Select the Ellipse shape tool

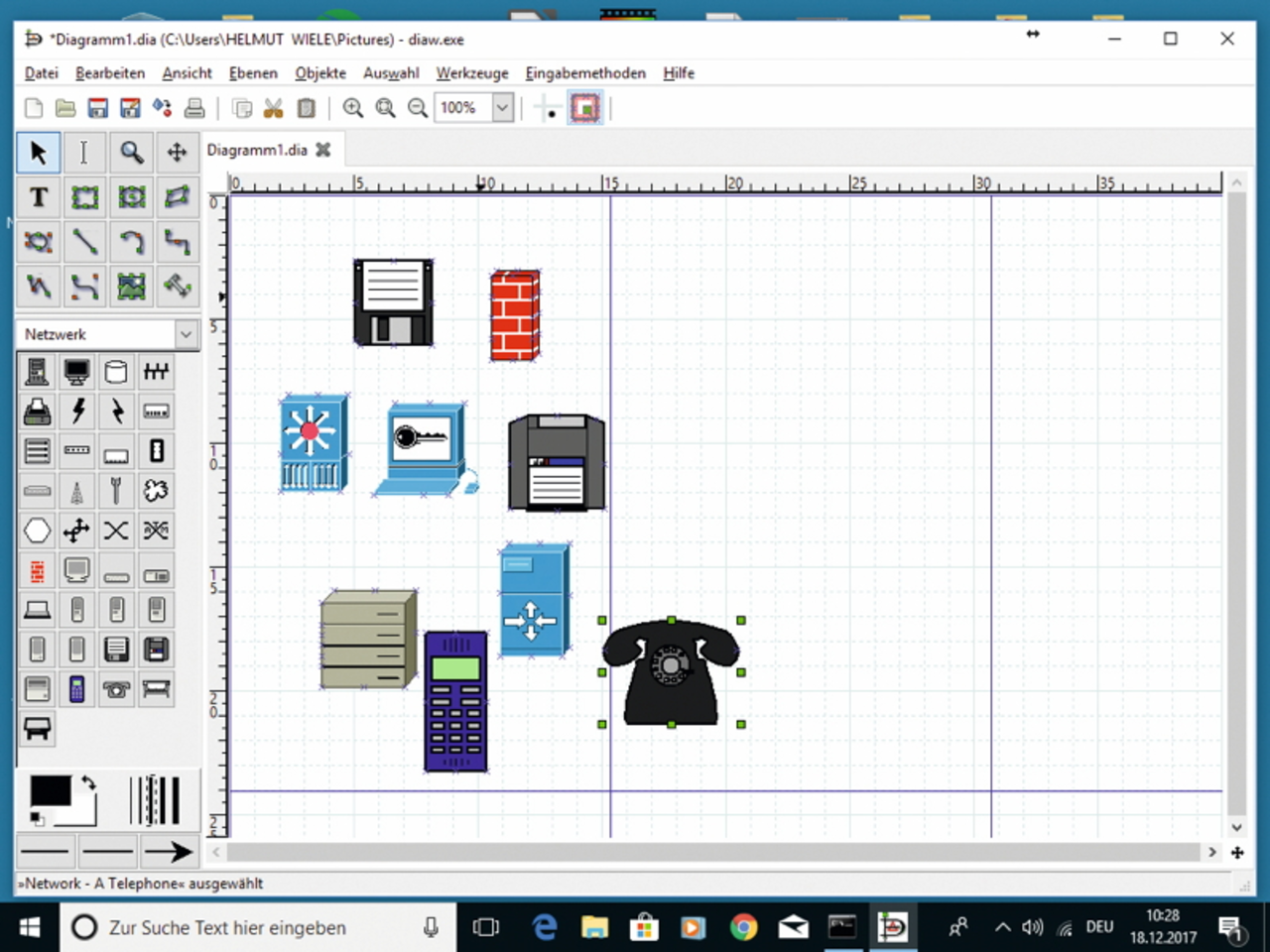click(131, 197)
